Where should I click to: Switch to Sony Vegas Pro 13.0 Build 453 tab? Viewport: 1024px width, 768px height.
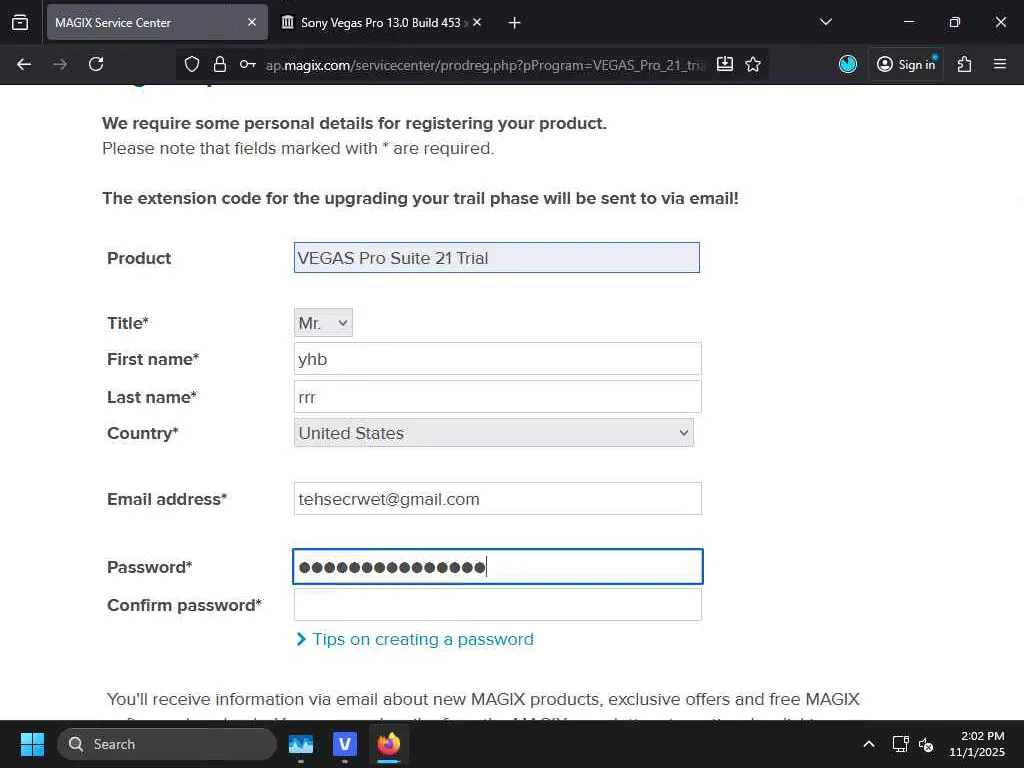coord(381,22)
